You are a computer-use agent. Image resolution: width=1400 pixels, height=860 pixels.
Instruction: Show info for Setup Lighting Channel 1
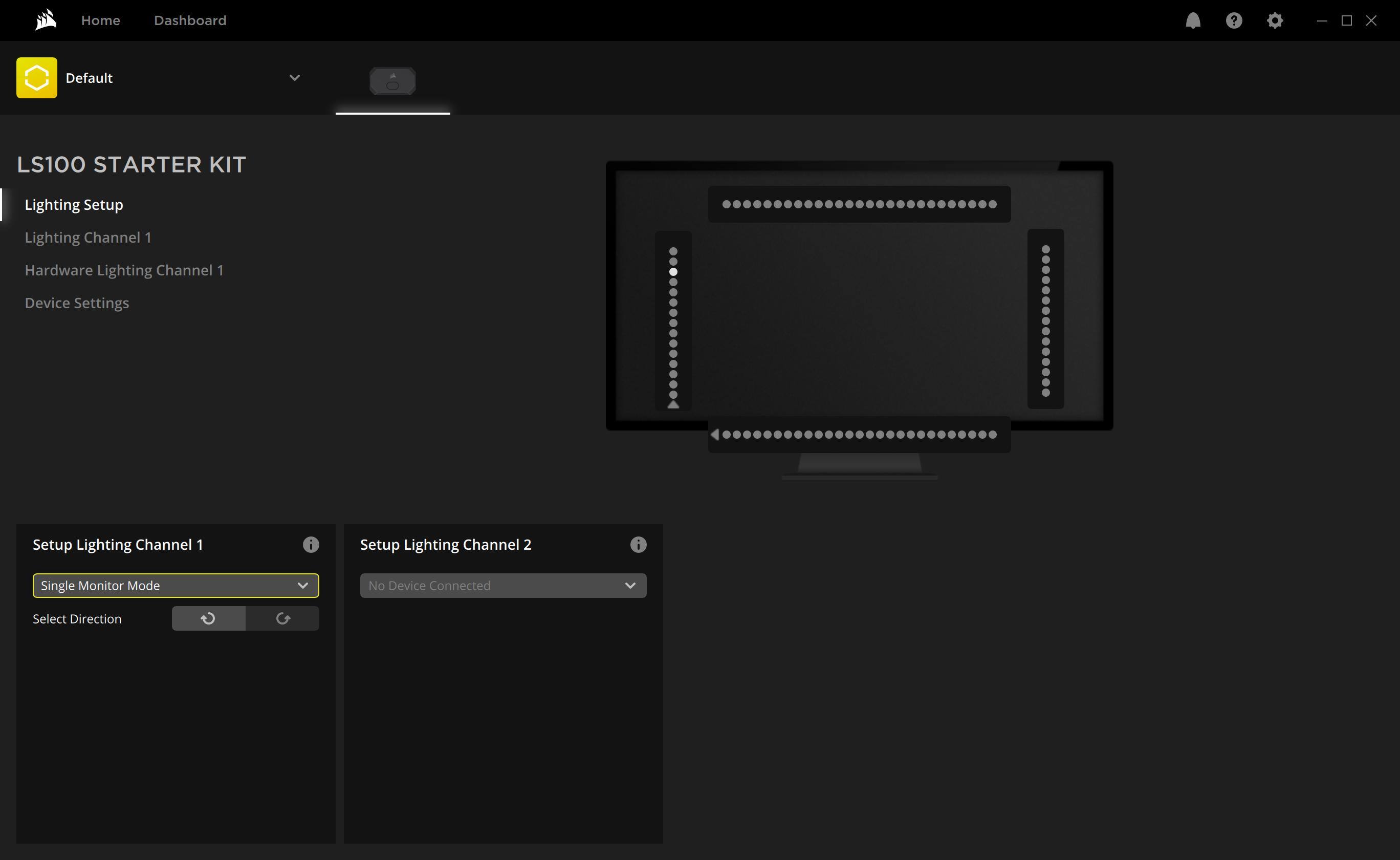tap(311, 544)
